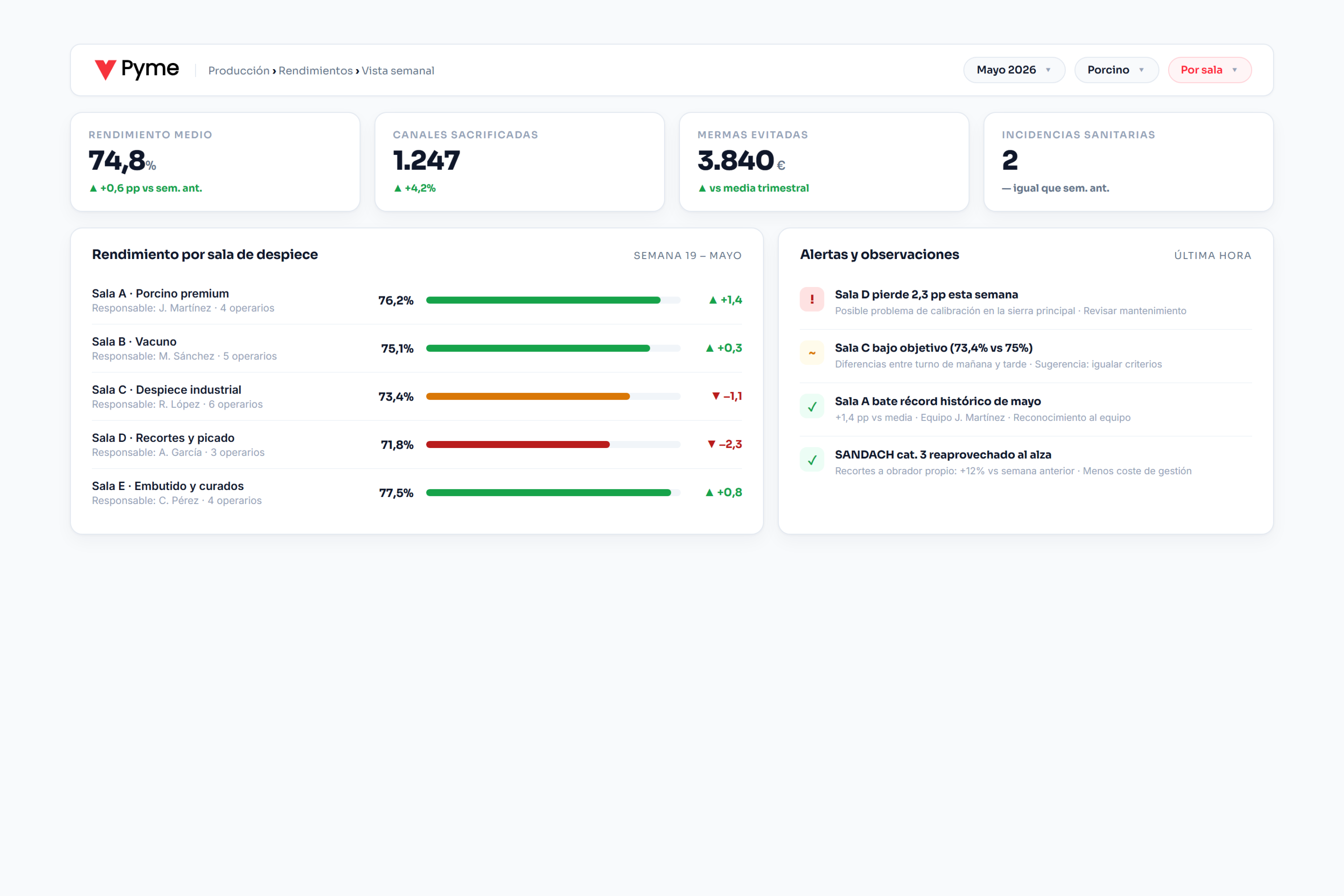Click the green check icon for SANDACH alert

812,459
